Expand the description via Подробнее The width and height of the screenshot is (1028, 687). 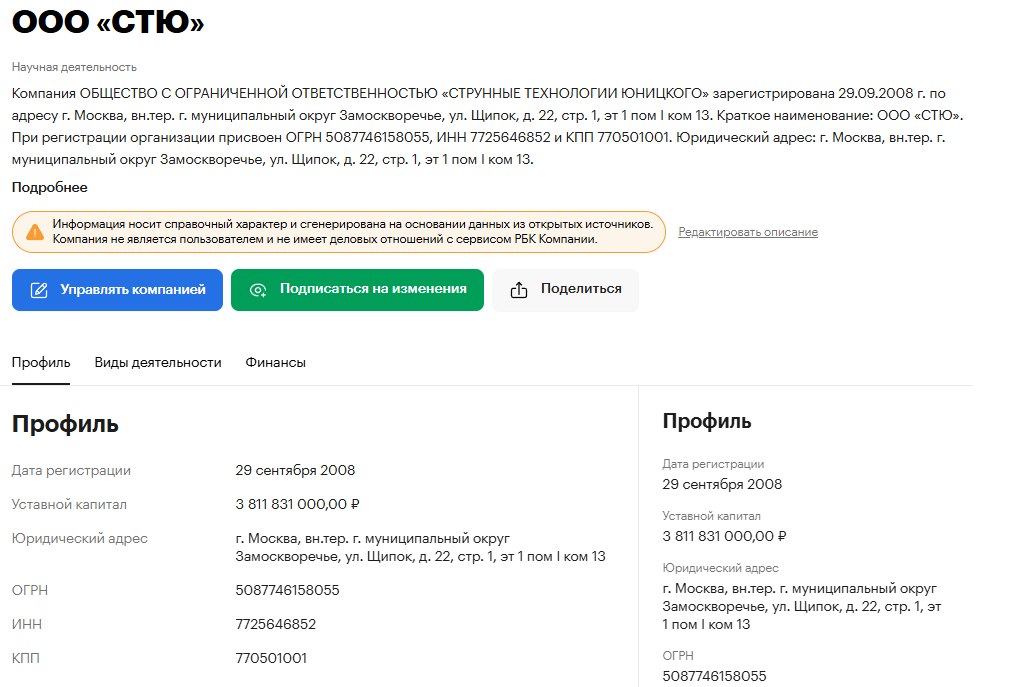tap(50, 188)
